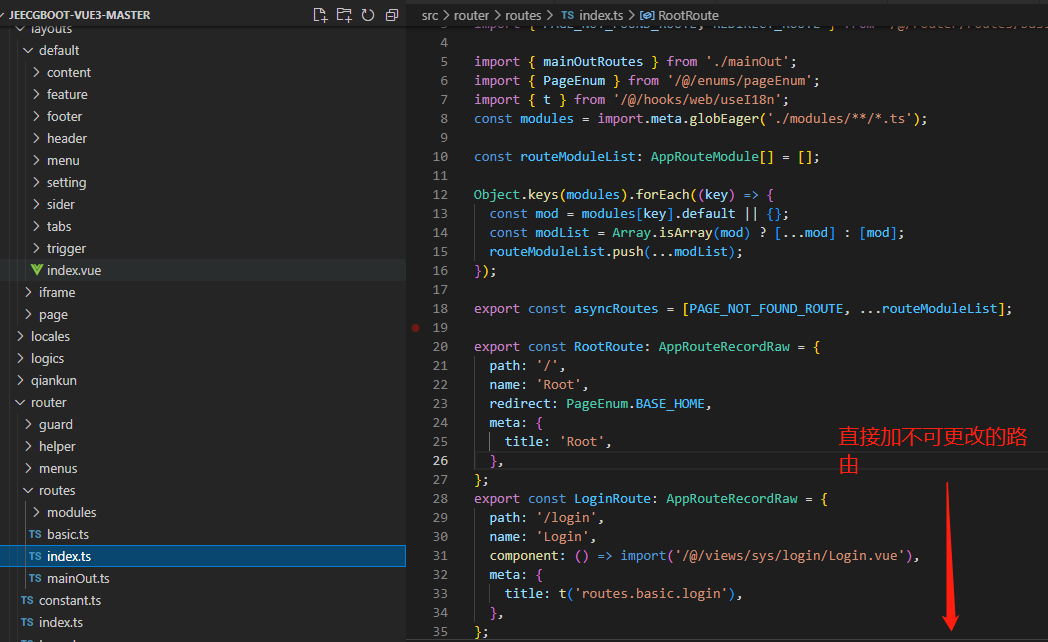Viewport: 1048px width, 642px height.
Task: Click the globEager call on line 8
Action: pyautogui.click(x=725, y=119)
